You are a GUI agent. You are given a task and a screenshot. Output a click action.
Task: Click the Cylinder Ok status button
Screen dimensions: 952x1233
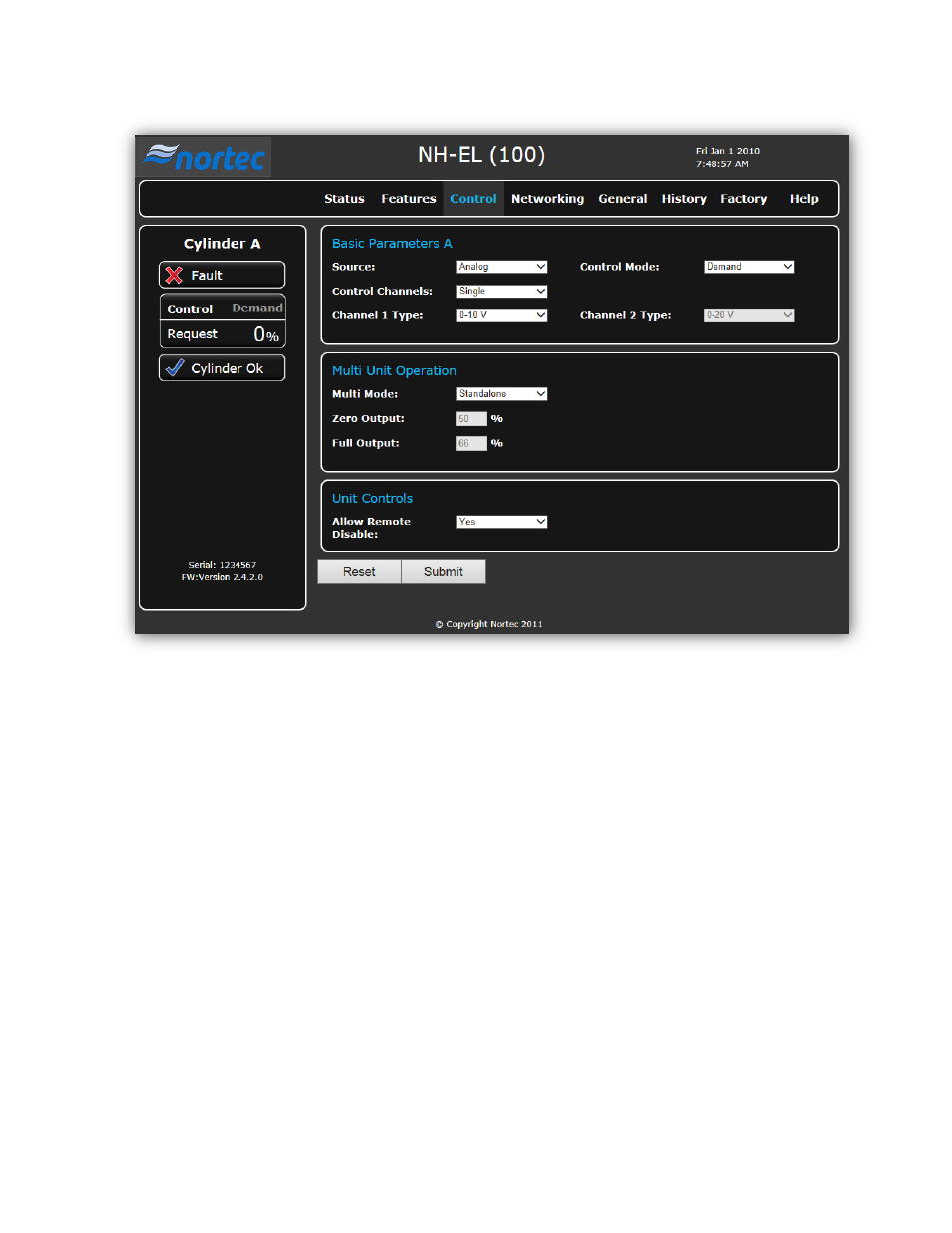[x=223, y=368]
